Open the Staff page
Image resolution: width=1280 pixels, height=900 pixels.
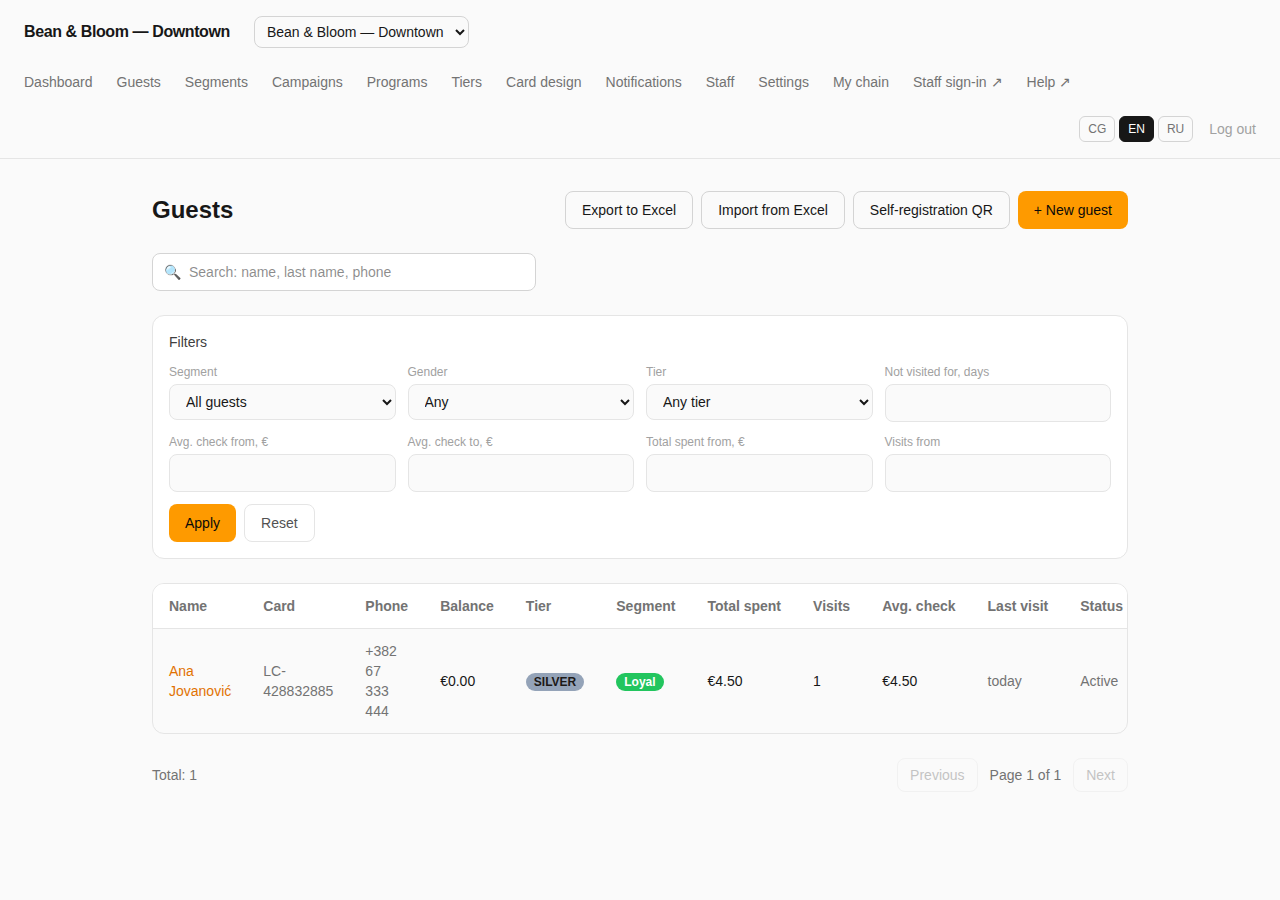(x=720, y=82)
